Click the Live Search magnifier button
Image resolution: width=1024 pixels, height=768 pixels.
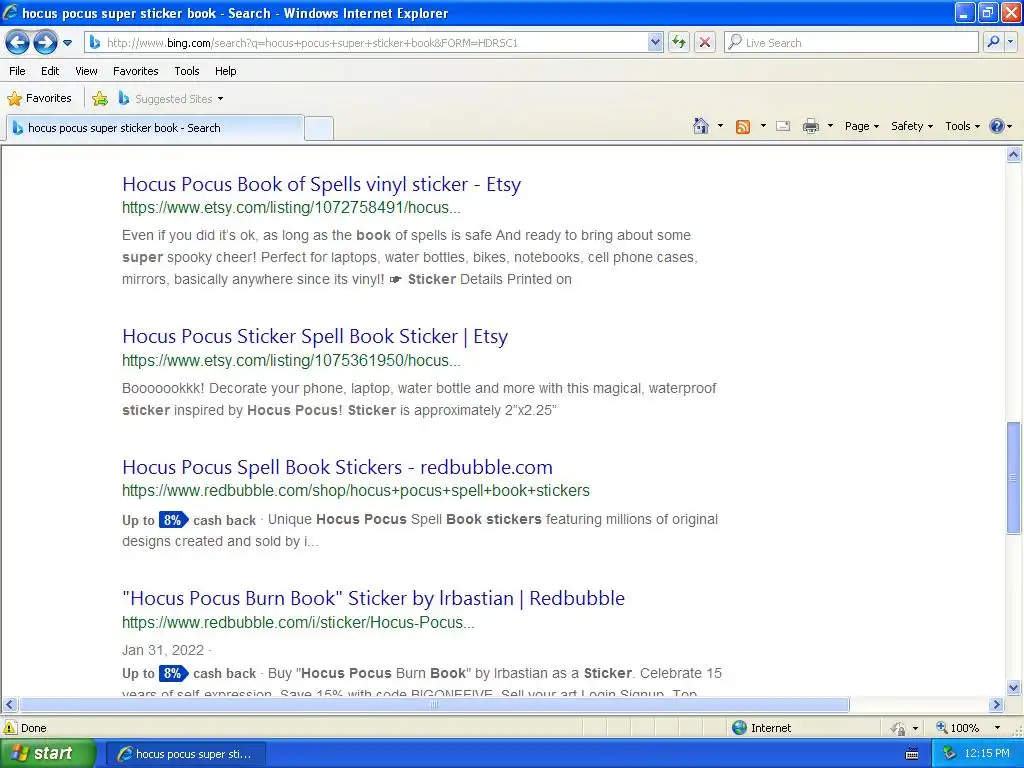[993, 42]
